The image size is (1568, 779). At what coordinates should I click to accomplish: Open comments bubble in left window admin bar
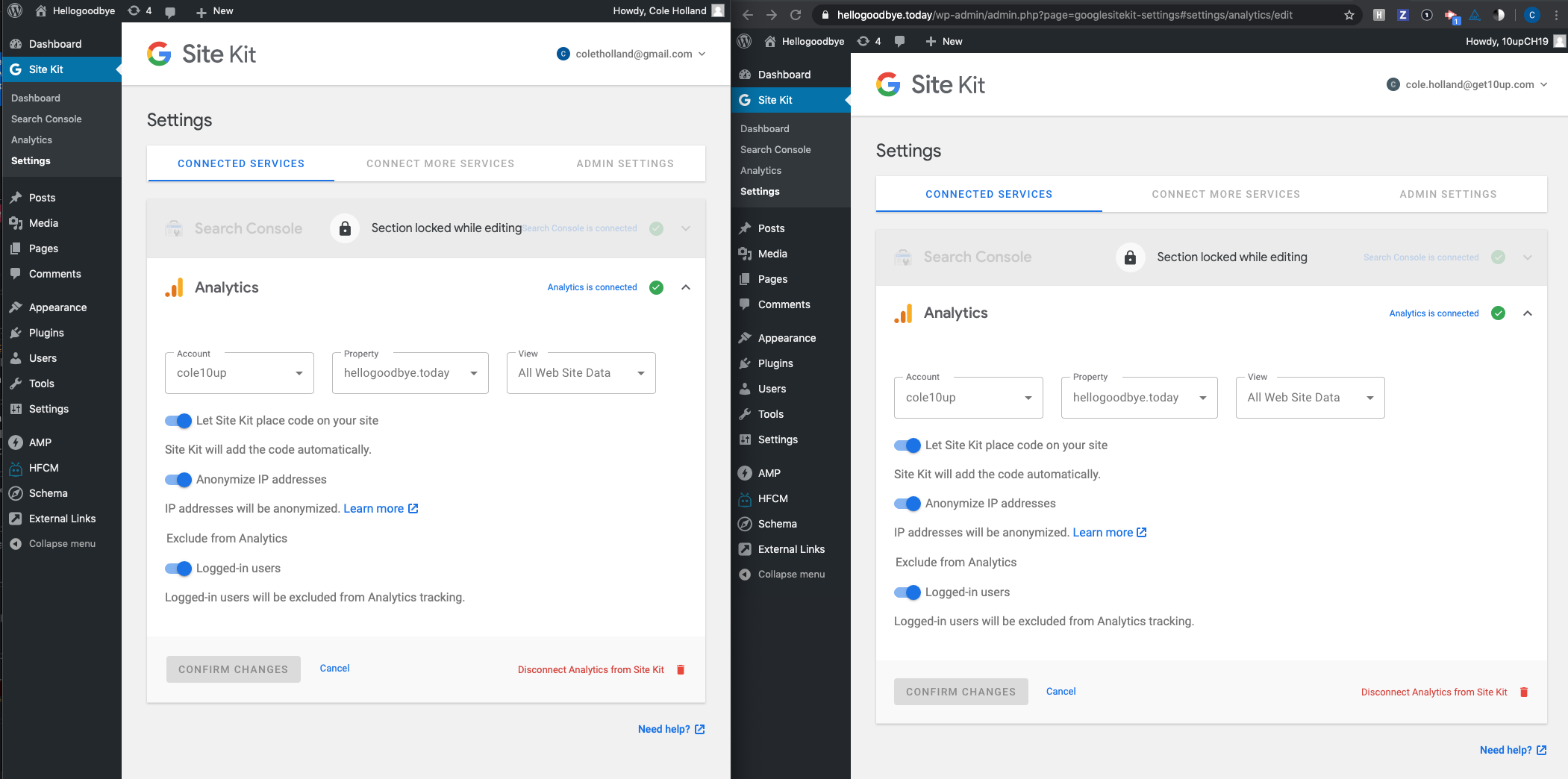click(x=169, y=11)
